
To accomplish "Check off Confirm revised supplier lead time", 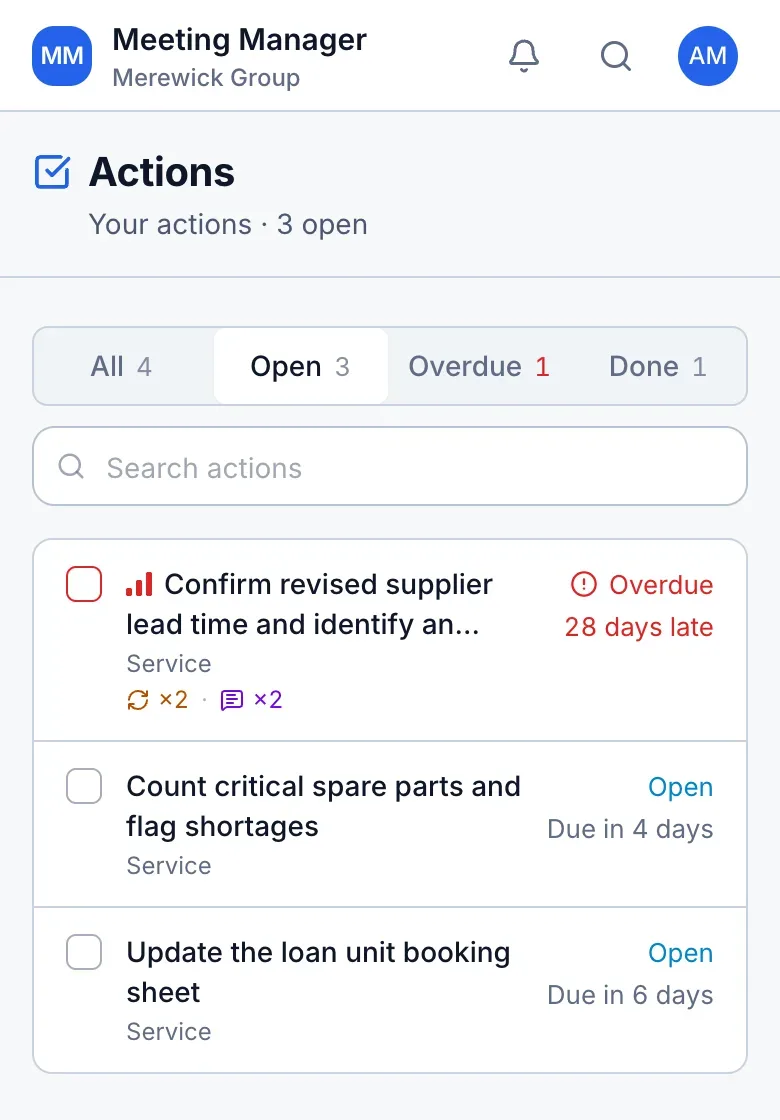I will [x=84, y=584].
